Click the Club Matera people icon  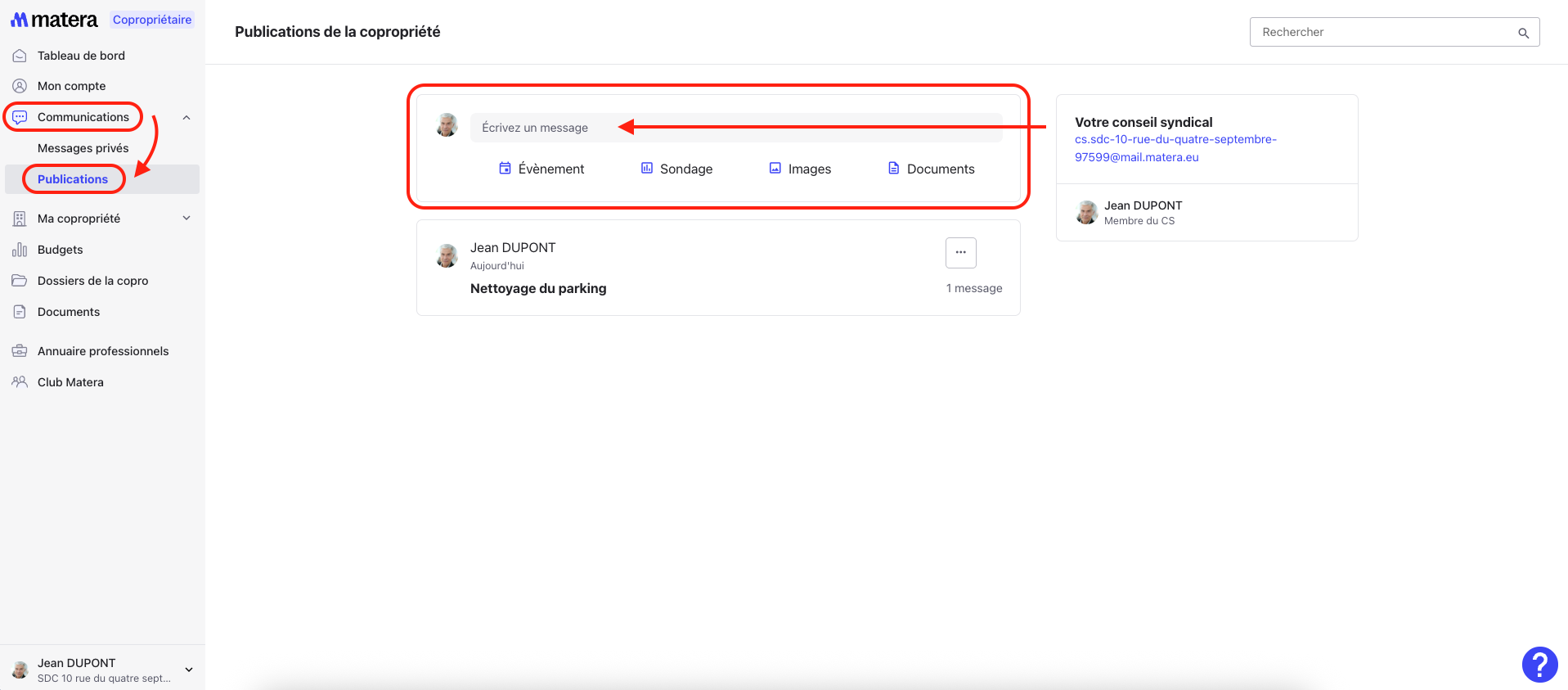coord(20,382)
